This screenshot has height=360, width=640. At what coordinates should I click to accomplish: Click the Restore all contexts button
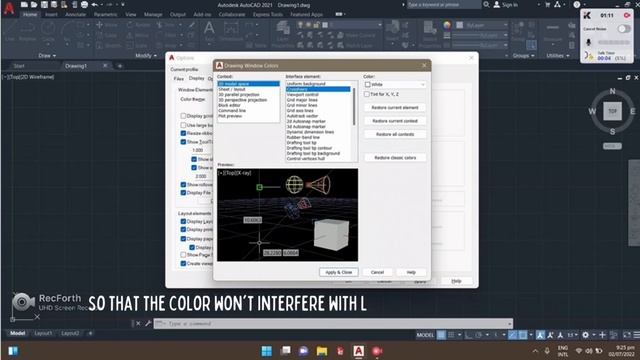(x=395, y=134)
